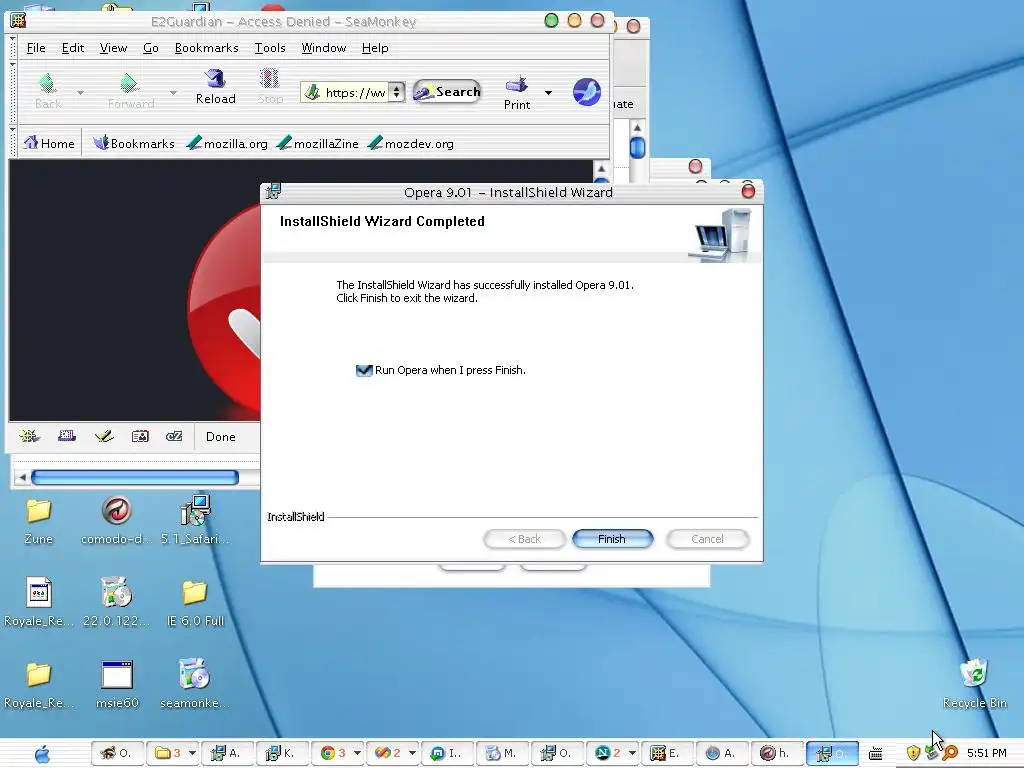Image resolution: width=1024 pixels, height=768 pixels.
Task: Click the Reload toolbar icon in SeaMonkey
Action: click(x=216, y=87)
